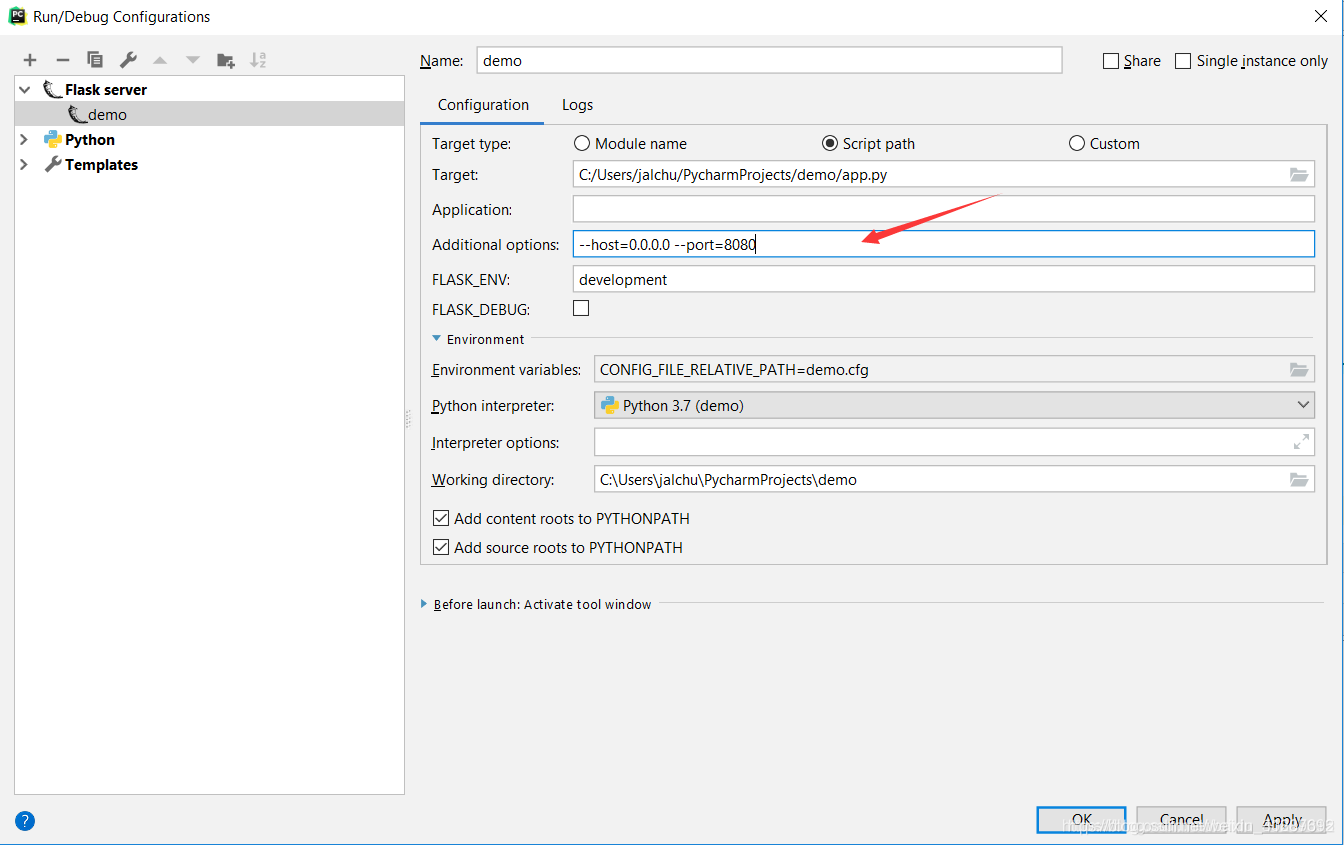Collapse Flask server tree node

pyautogui.click(x=25, y=89)
